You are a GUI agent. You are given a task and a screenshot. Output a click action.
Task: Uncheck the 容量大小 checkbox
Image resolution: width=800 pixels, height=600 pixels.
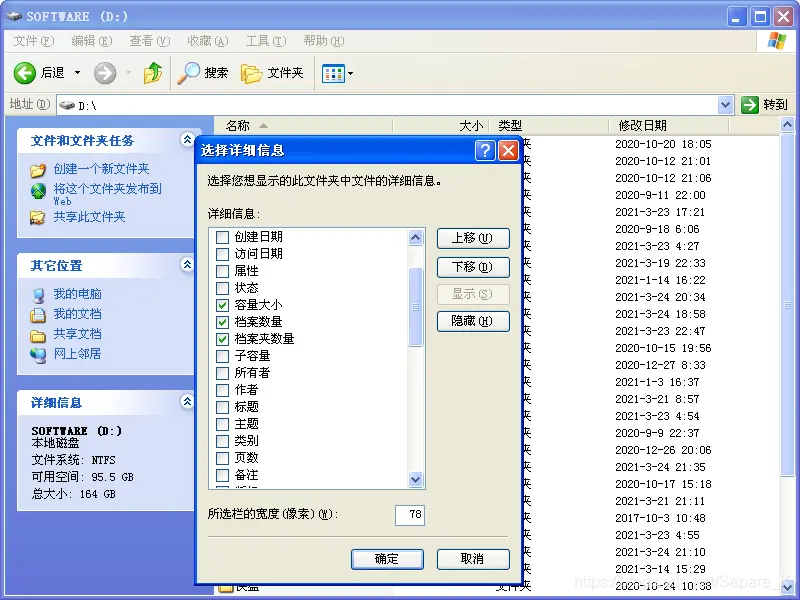222,305
